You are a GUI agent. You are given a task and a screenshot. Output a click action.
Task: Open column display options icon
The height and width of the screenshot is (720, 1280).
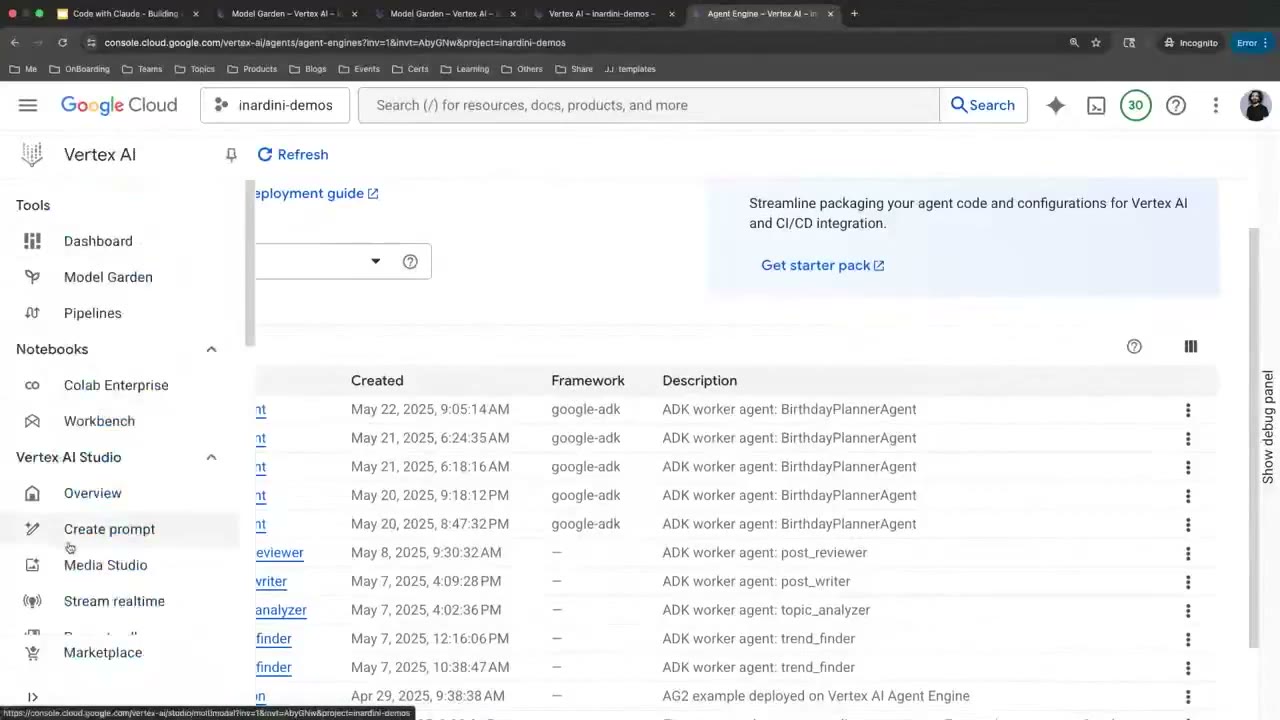point(1191,346)
